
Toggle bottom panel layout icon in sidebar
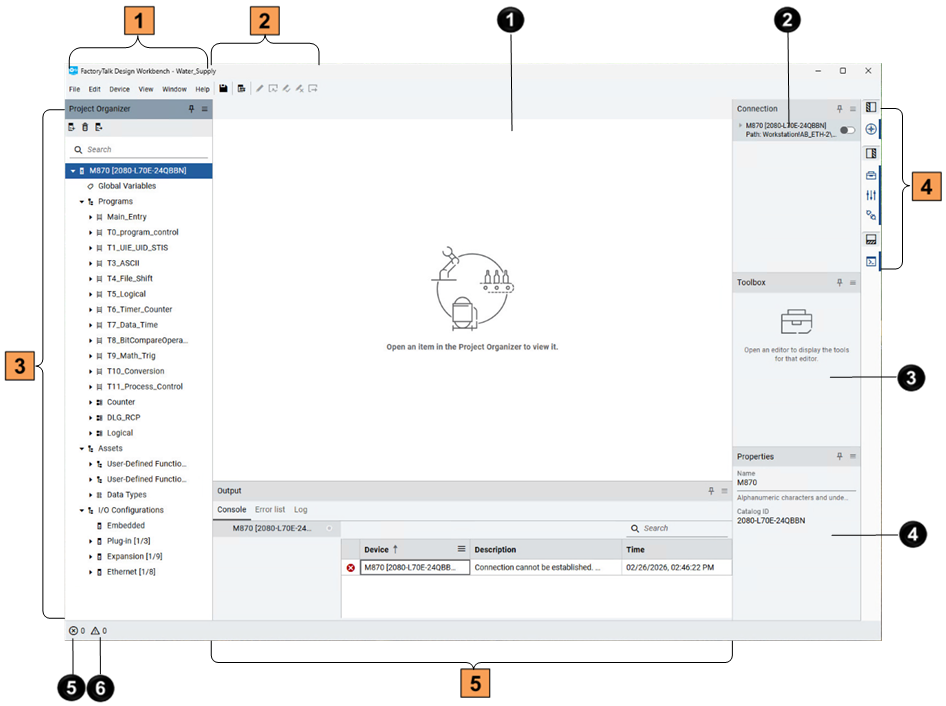(x=871, y=240)
